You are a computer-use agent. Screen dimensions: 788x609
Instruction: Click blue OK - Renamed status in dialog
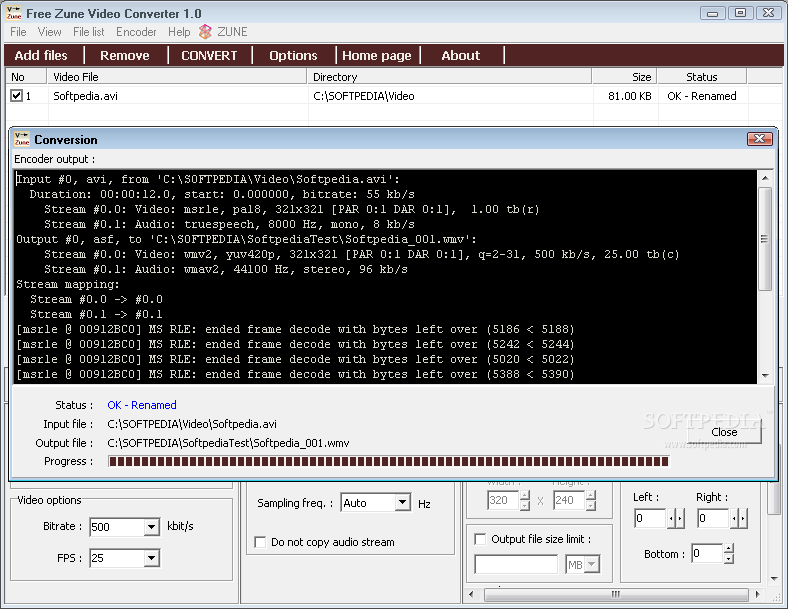coord(142,405)
